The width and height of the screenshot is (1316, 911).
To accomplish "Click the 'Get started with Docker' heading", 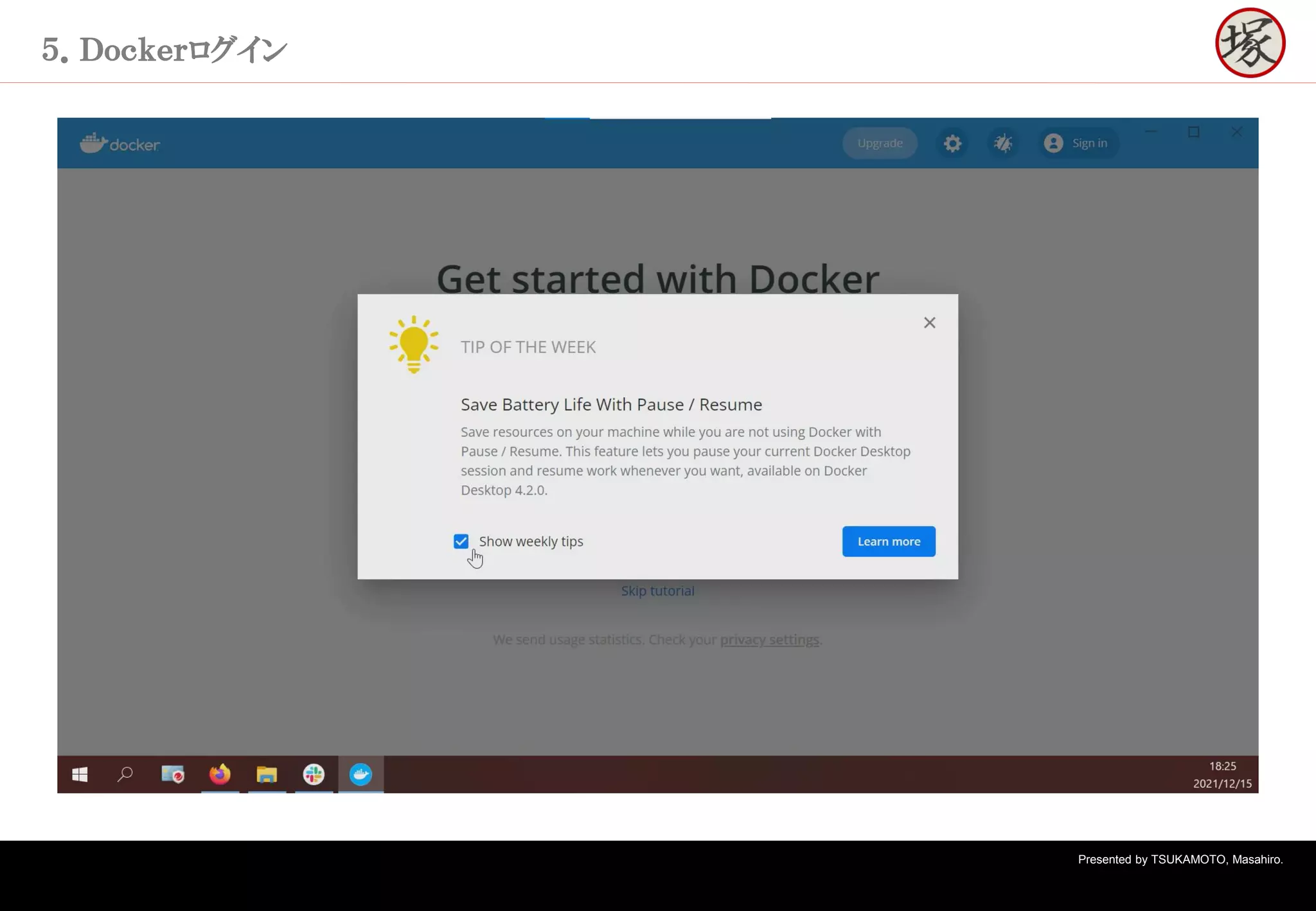I will click(x=657, y=279).
